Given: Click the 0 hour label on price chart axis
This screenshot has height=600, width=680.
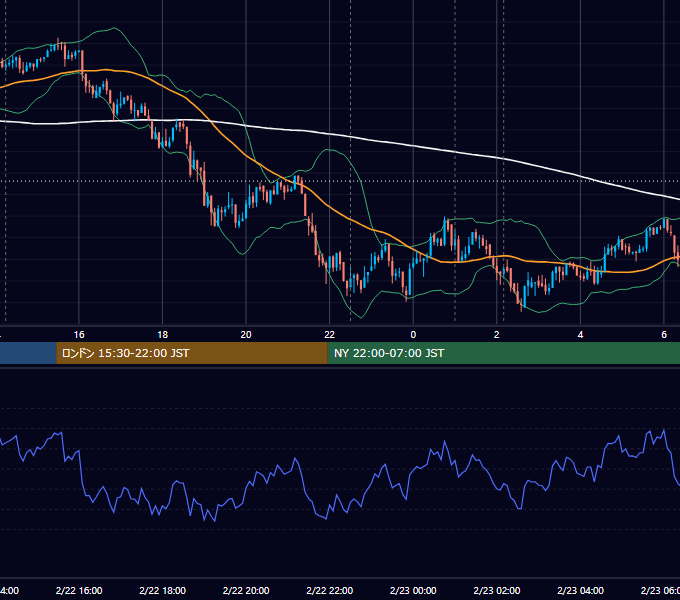Looking at the screenshot, I should click(413, 335).
